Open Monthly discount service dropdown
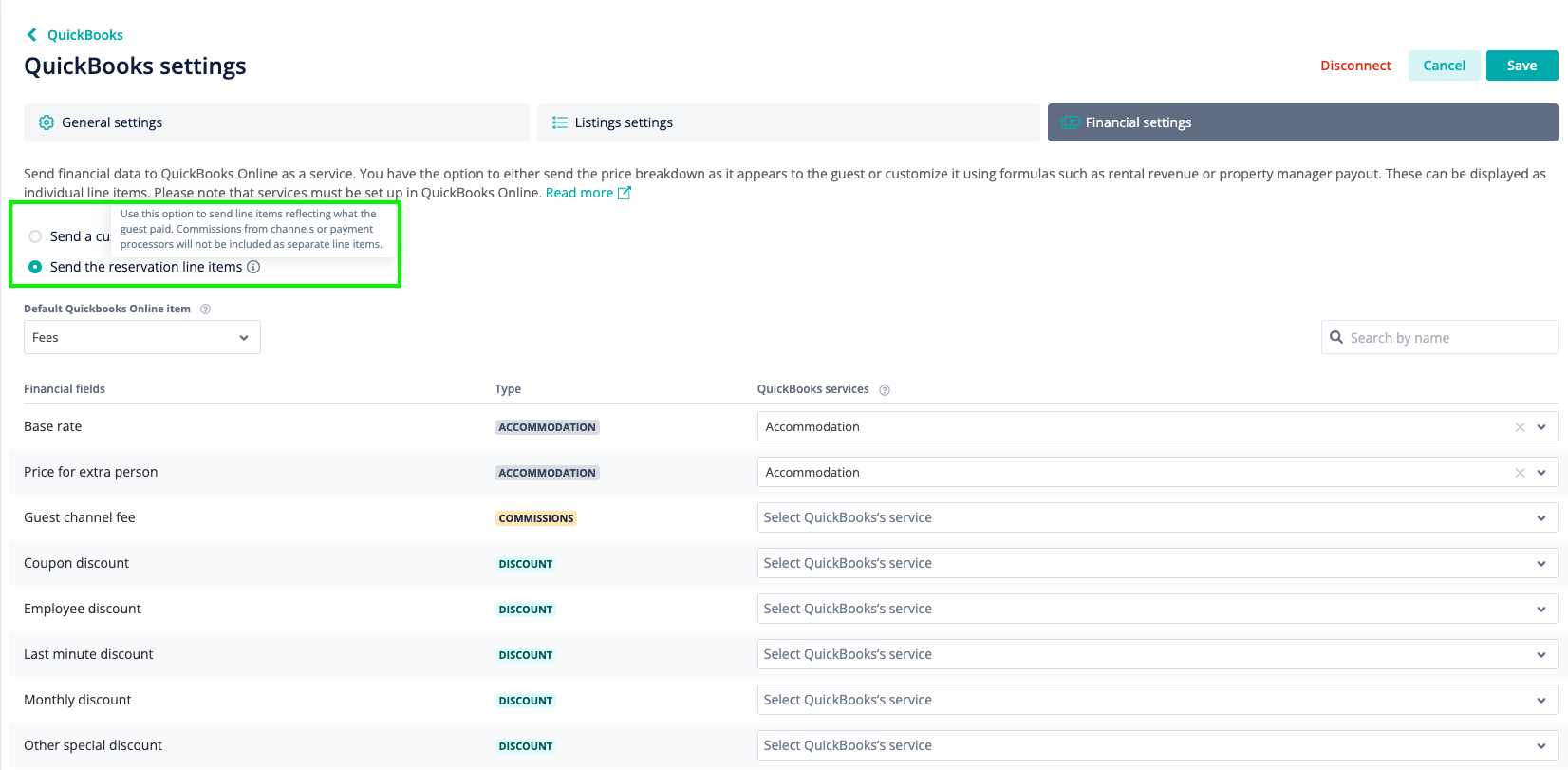The width and height of the screenshot is (1568, 770). (x=1157, y=700)
